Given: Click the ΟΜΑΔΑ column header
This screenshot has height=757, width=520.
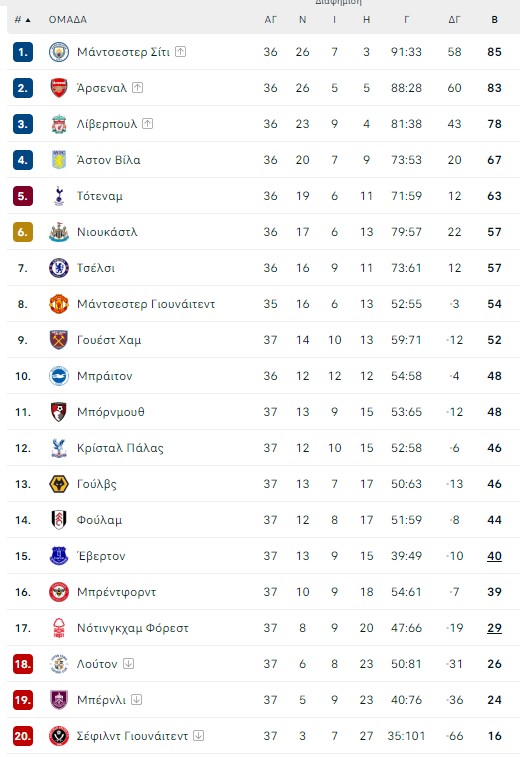Looking at the screenshot, I should [68, 20].
